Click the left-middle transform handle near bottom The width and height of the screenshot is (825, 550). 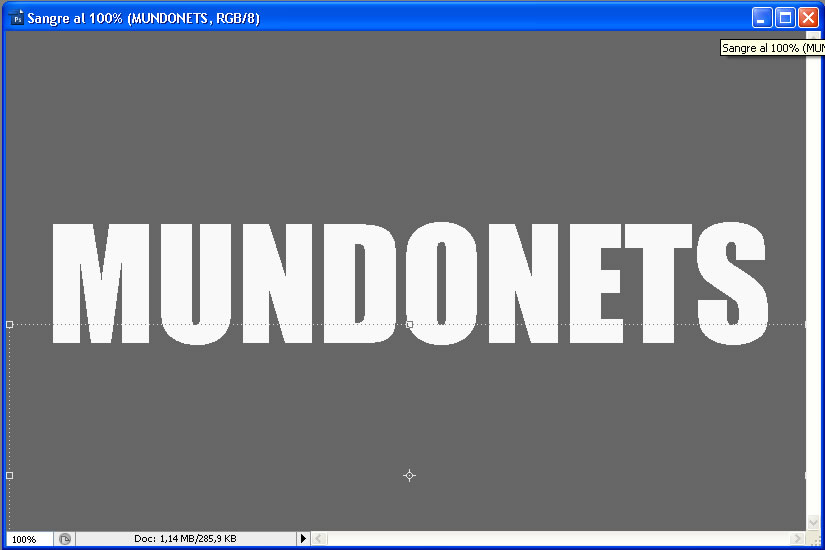click(9, 476)
